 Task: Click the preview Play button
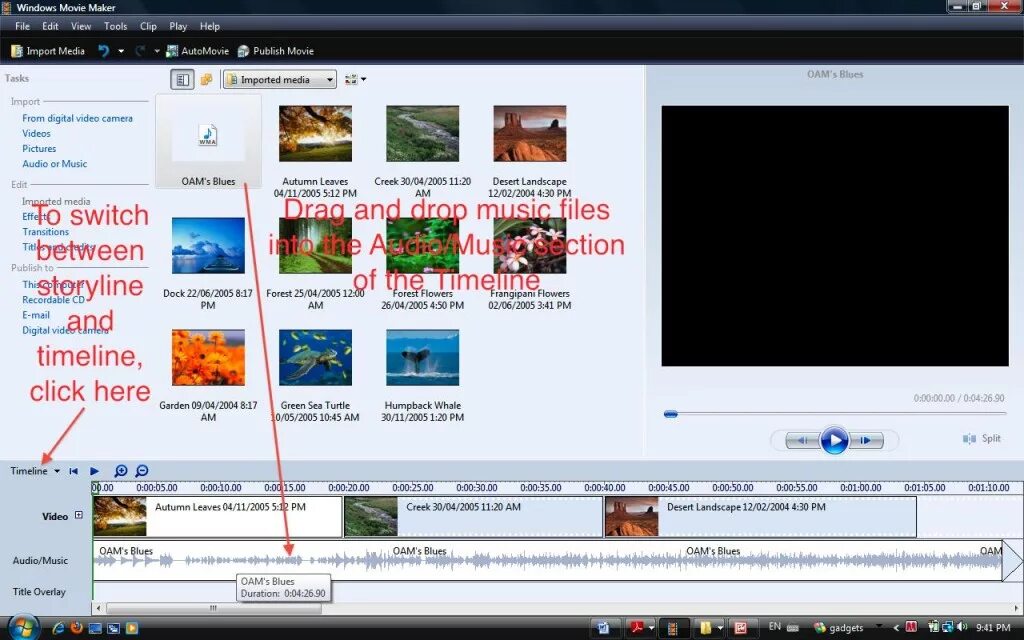click(x=834, y=440)
